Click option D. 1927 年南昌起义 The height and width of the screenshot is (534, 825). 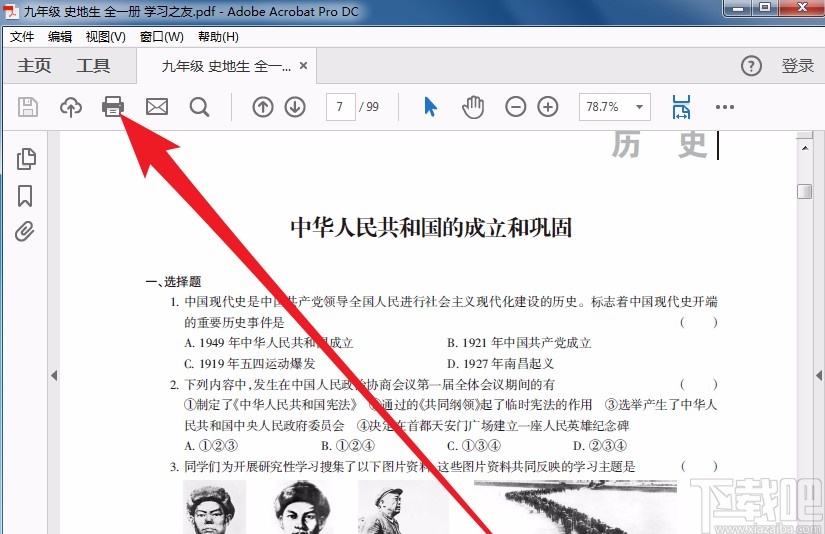pos(500,364)
